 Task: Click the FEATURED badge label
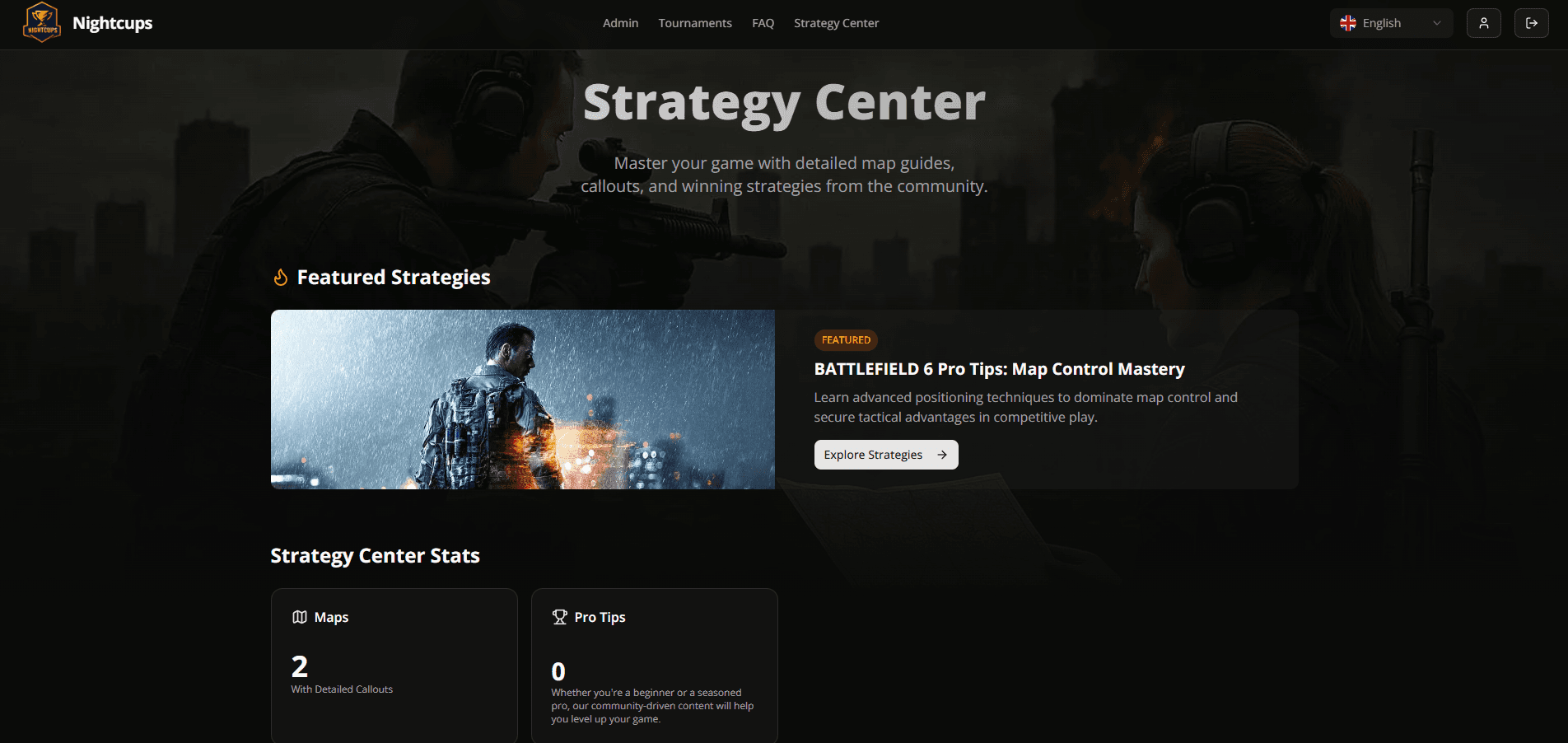846,340
